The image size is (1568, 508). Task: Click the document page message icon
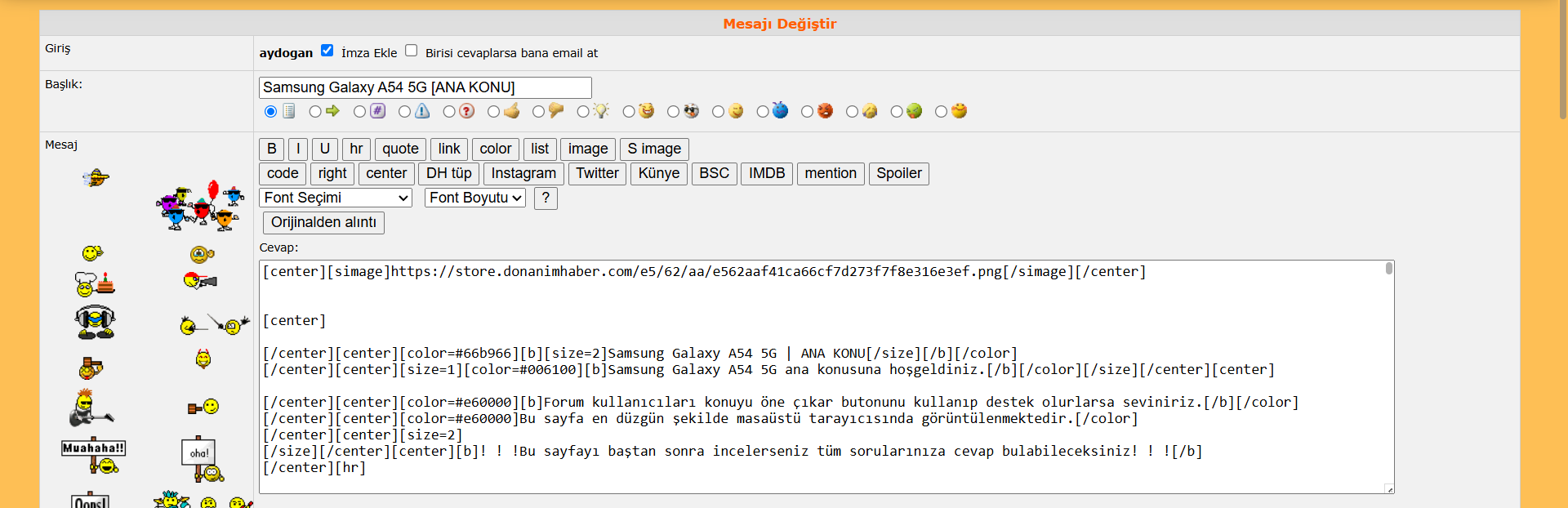289,111
